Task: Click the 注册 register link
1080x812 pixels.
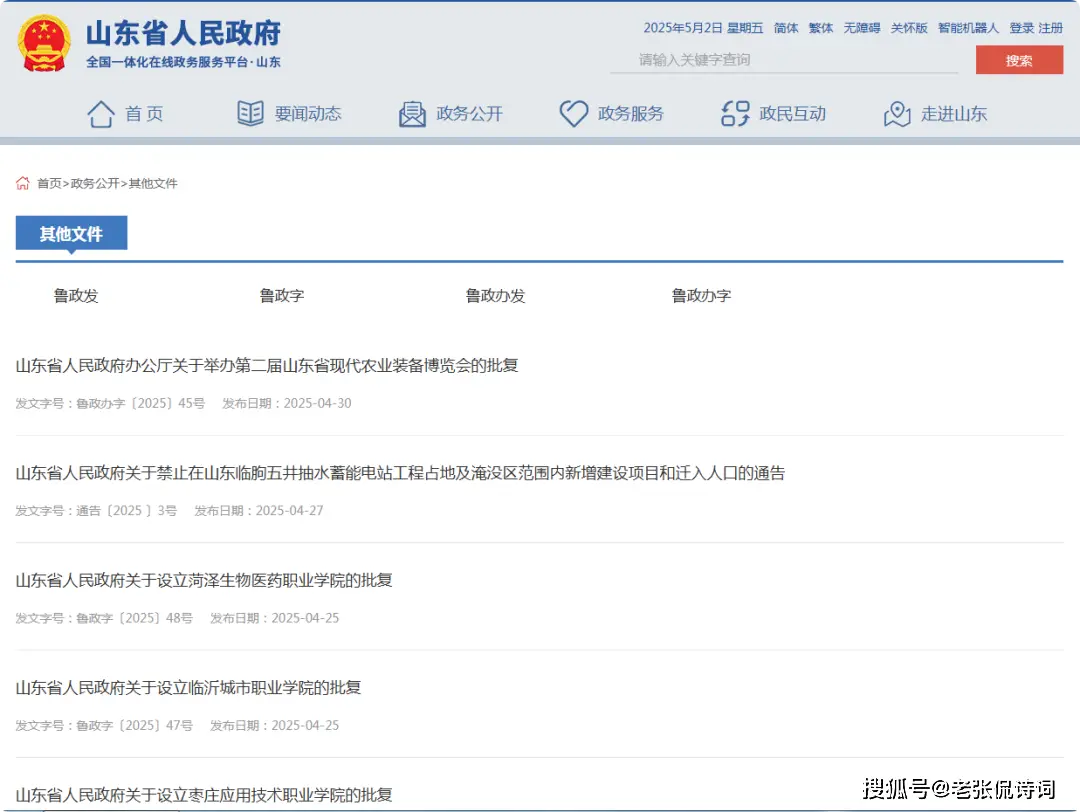Action: pos(1051,28)
